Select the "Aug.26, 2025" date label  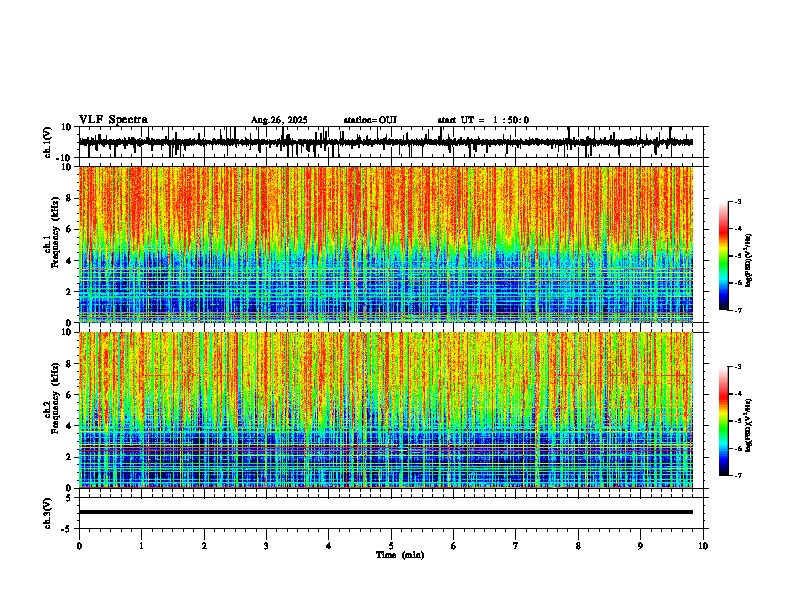tap(279, 120)
